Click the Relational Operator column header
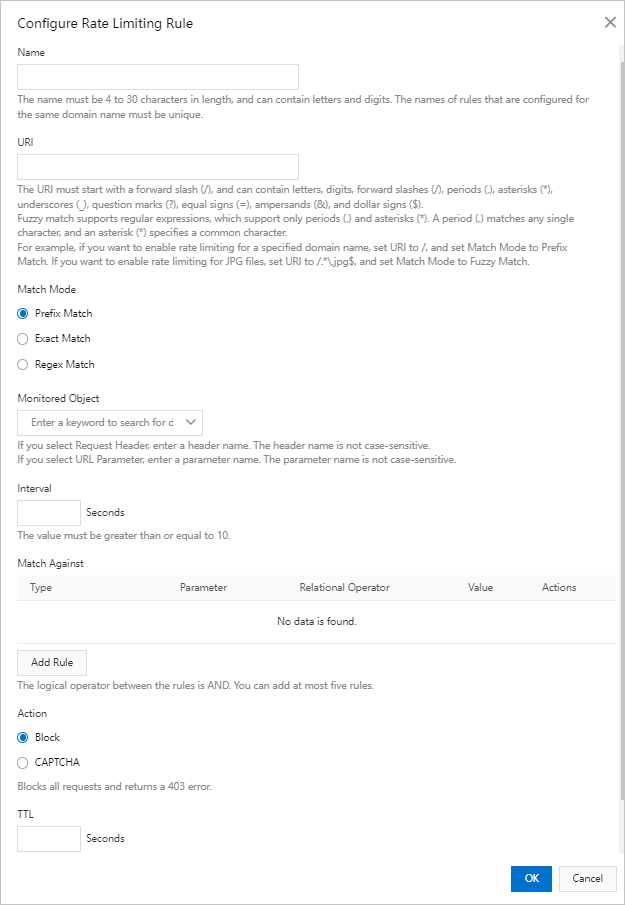The image size is (625, 905). (344, 588)
